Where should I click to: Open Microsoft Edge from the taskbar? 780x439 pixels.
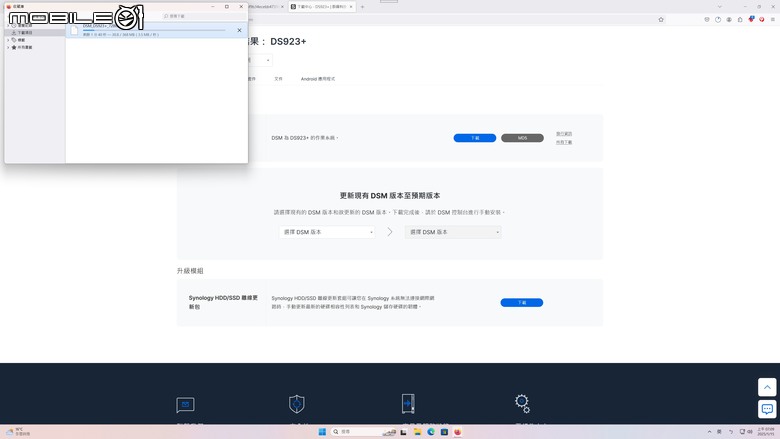pyautogui.click(x=431, y=432)
